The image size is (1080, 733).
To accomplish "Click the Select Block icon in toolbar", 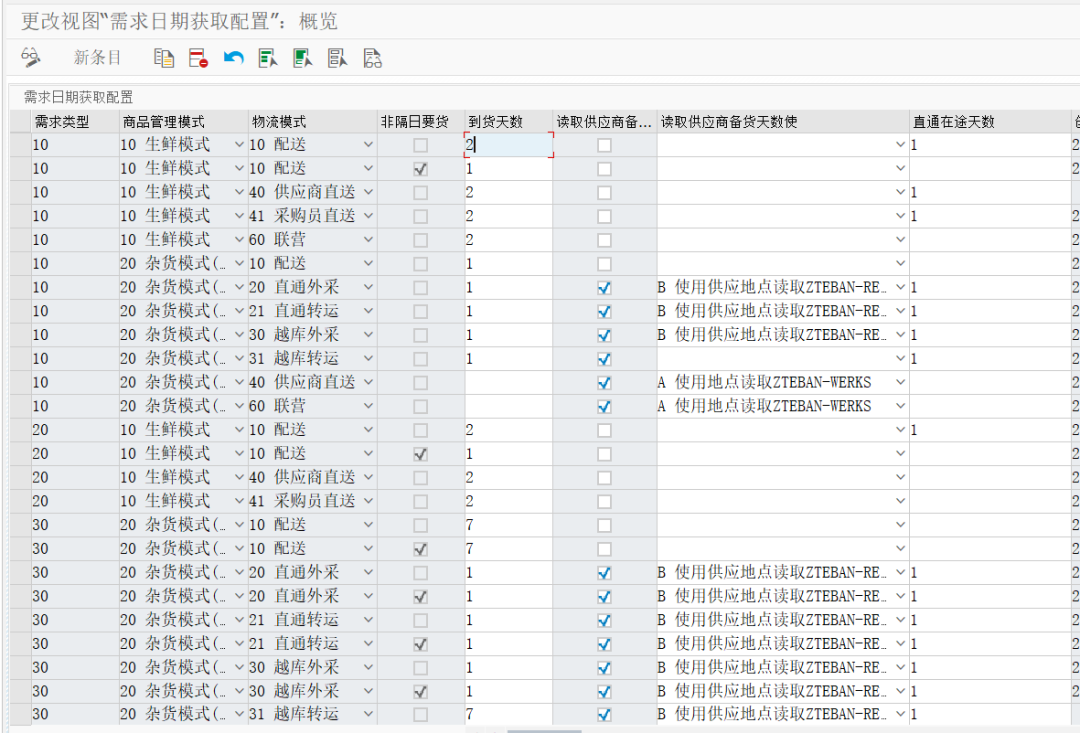I will (x=302, y=58).
